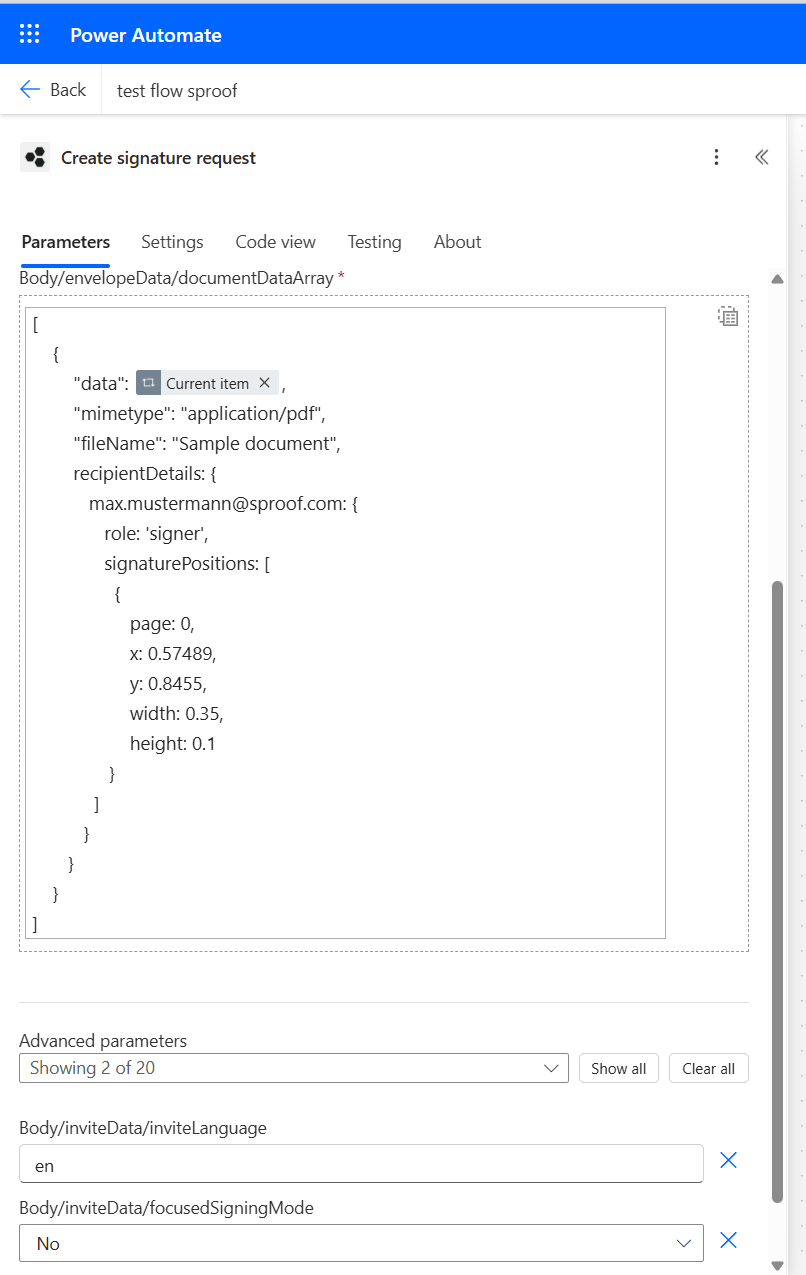The height and width of the screenshot is (1275, 806).
Task: Open the app launcher grid icon
Action: click(30, 35)
